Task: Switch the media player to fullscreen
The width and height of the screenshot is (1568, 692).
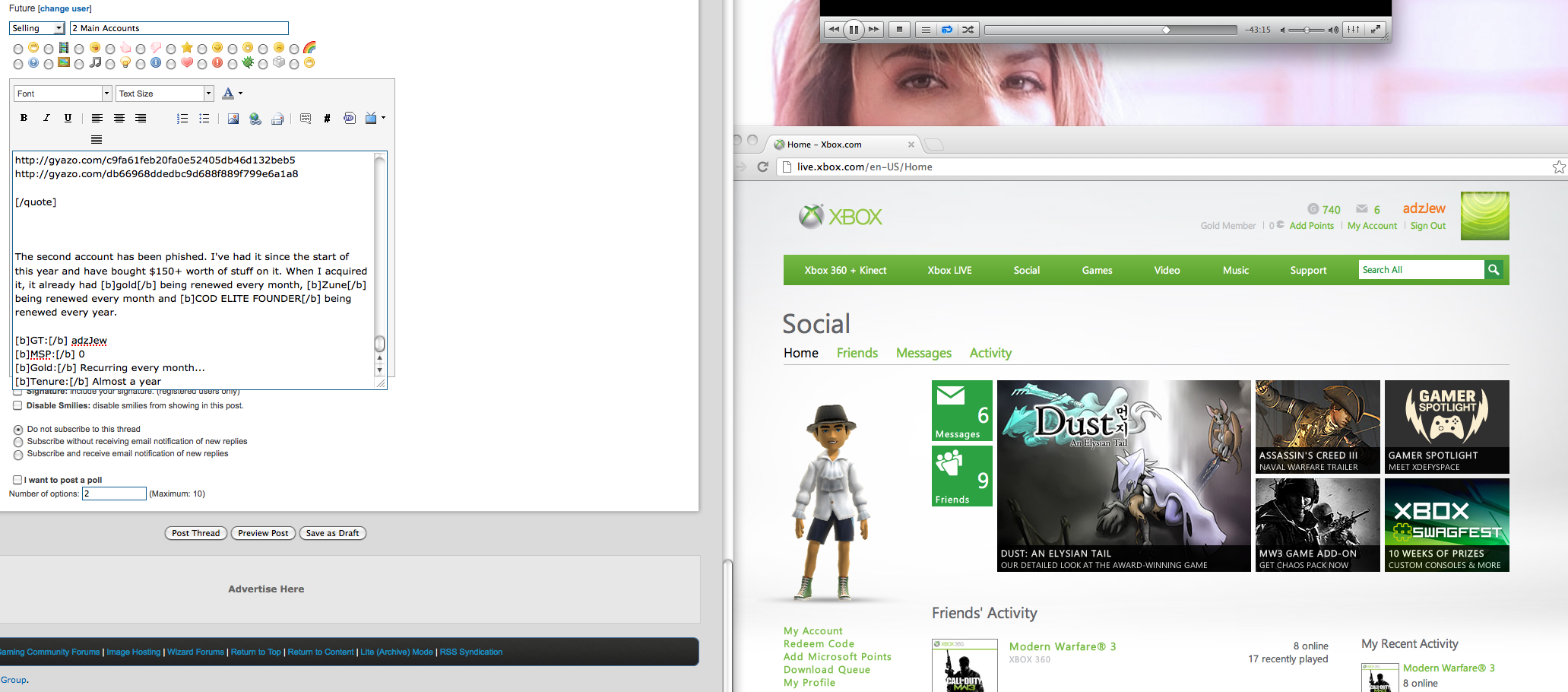Action: [1376, 30]
